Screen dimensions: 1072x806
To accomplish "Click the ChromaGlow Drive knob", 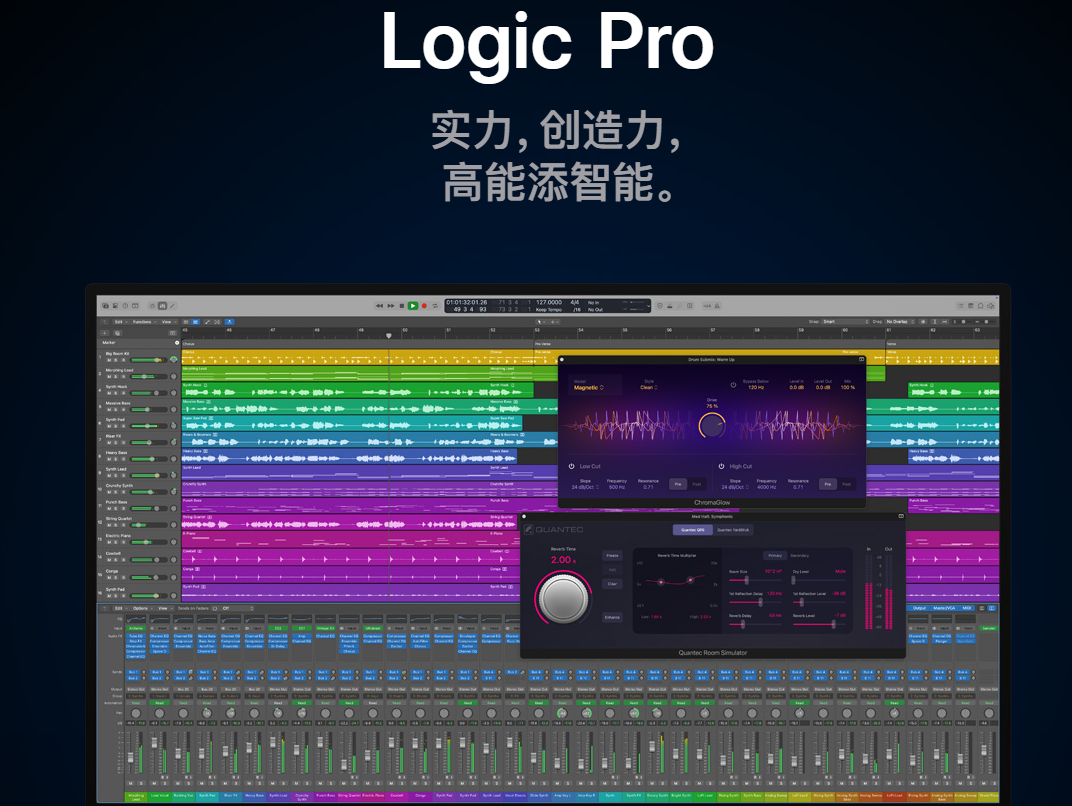I will coord(712,426).
